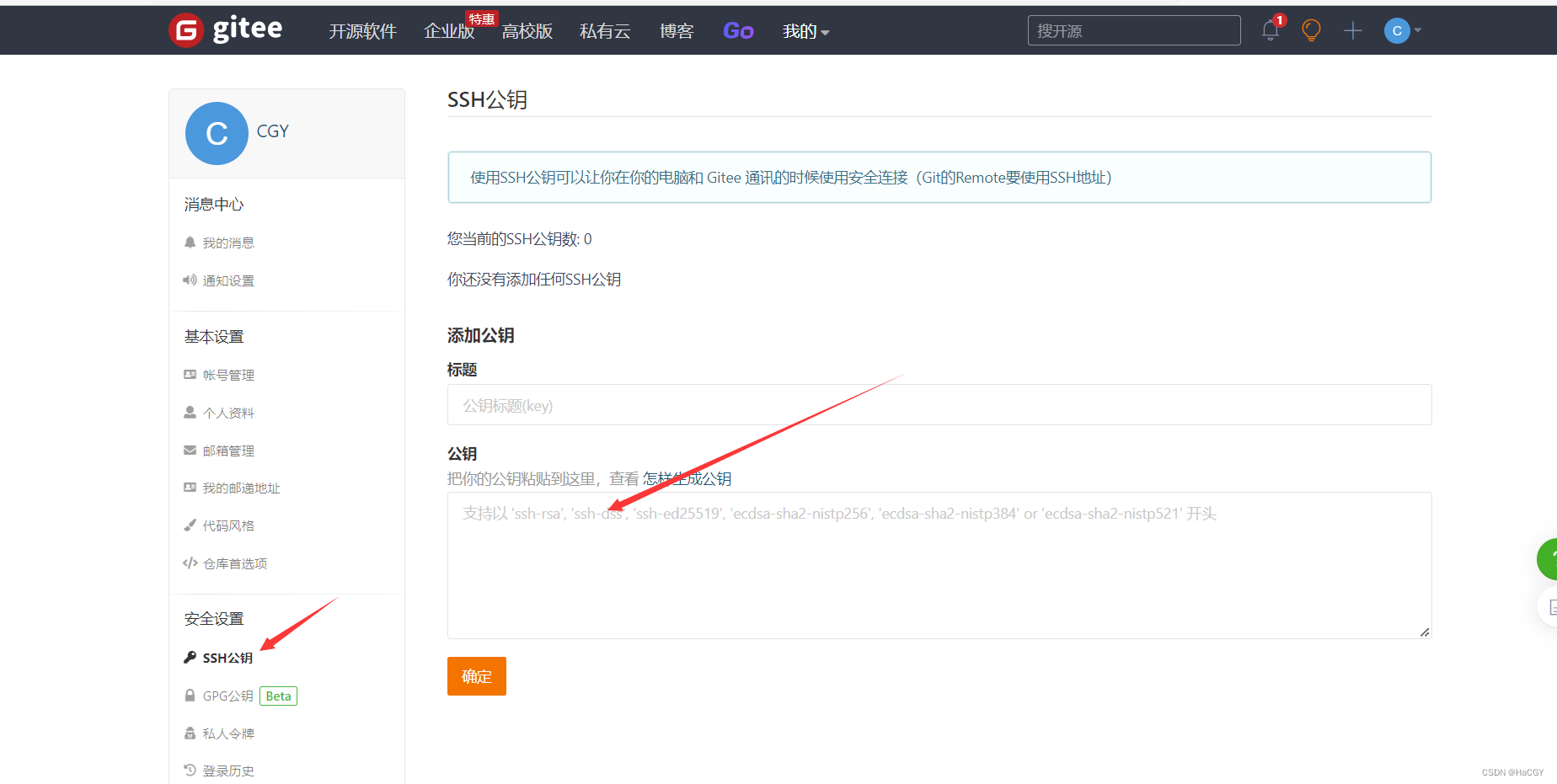This screenshot has height=784, width=1557.
Task: Click the card icon beside 我的邮递地址
Action: click(x=190, y=488)
